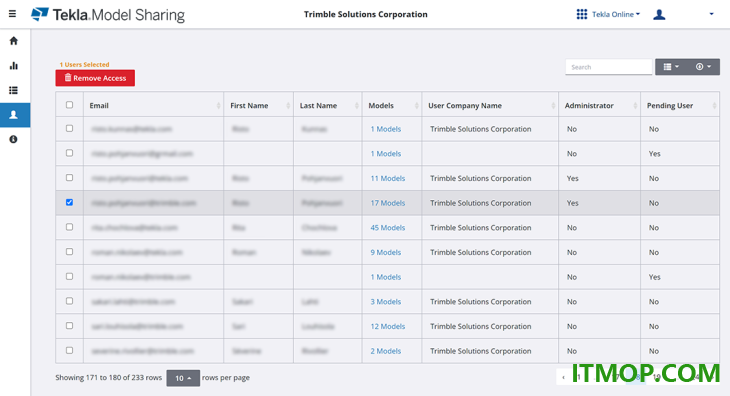Open the 9 Models link
Image resolution: width=730 pixels, height=396 pixels.
pyautogui.click(x=385, y=252)
